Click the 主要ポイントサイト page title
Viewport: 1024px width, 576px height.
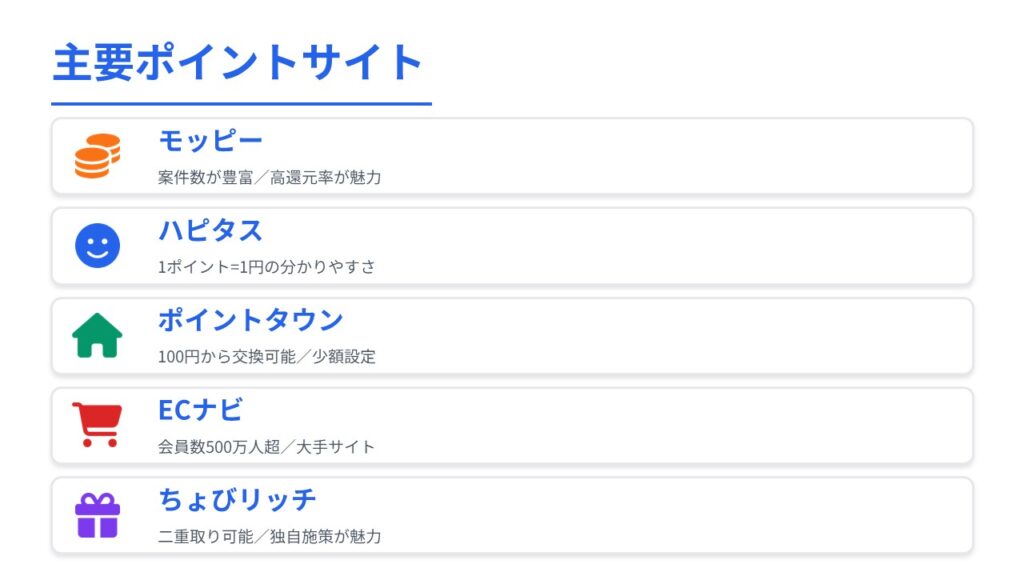click(238, 63)
